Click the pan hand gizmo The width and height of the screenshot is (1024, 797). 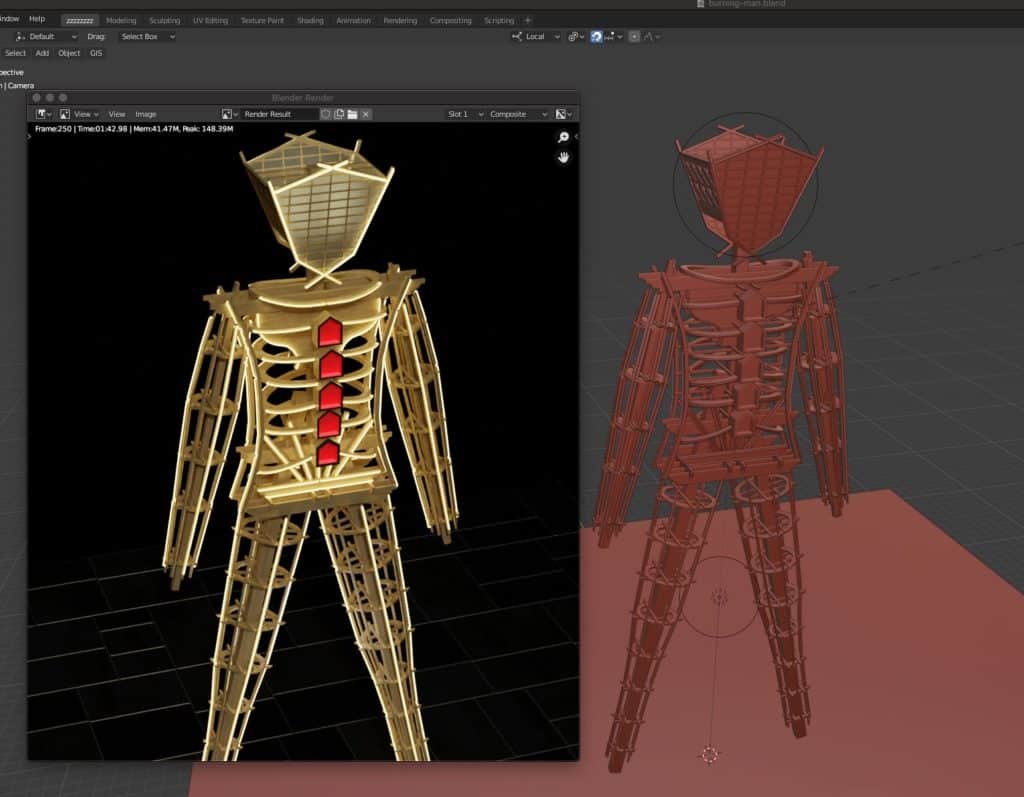point(563,157)
